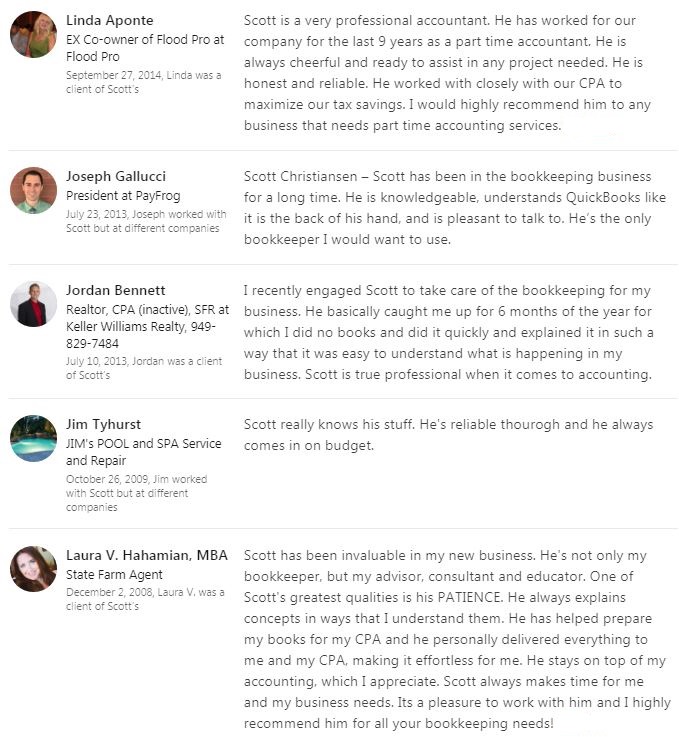Click the 'State Farm Agent' headline
Screen dimensions: 679x737
114,575
